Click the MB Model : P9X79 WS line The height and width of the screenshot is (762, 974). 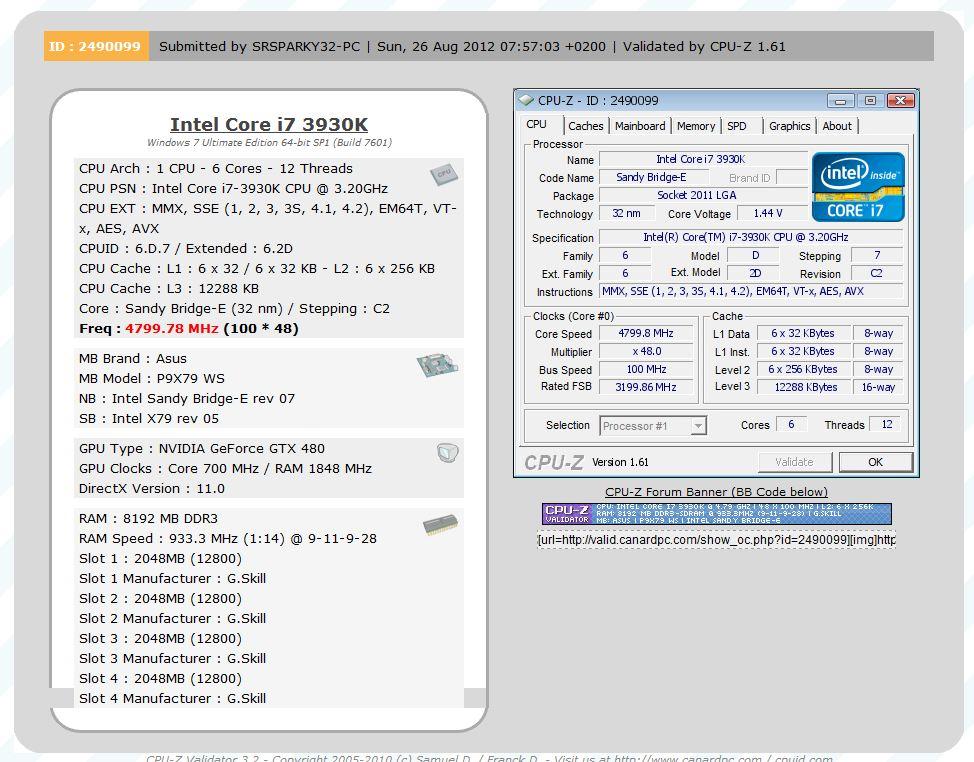152,379
